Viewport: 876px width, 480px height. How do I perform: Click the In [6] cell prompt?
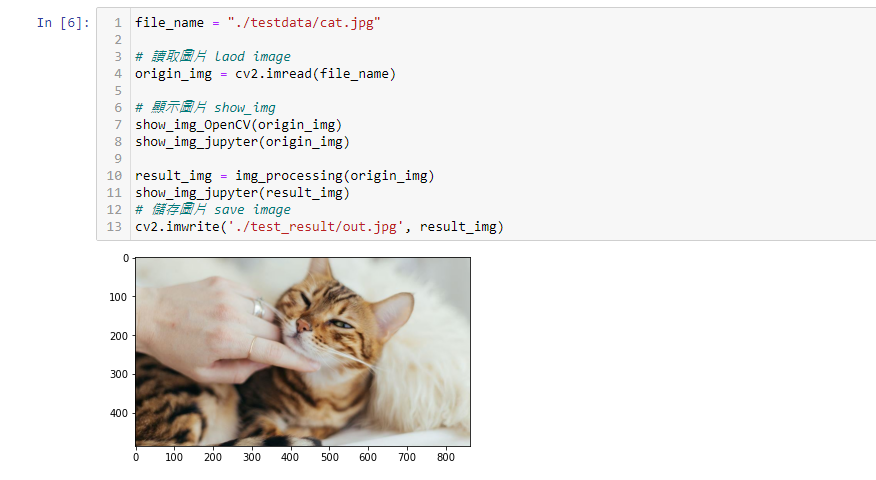(x=63, y=23)
